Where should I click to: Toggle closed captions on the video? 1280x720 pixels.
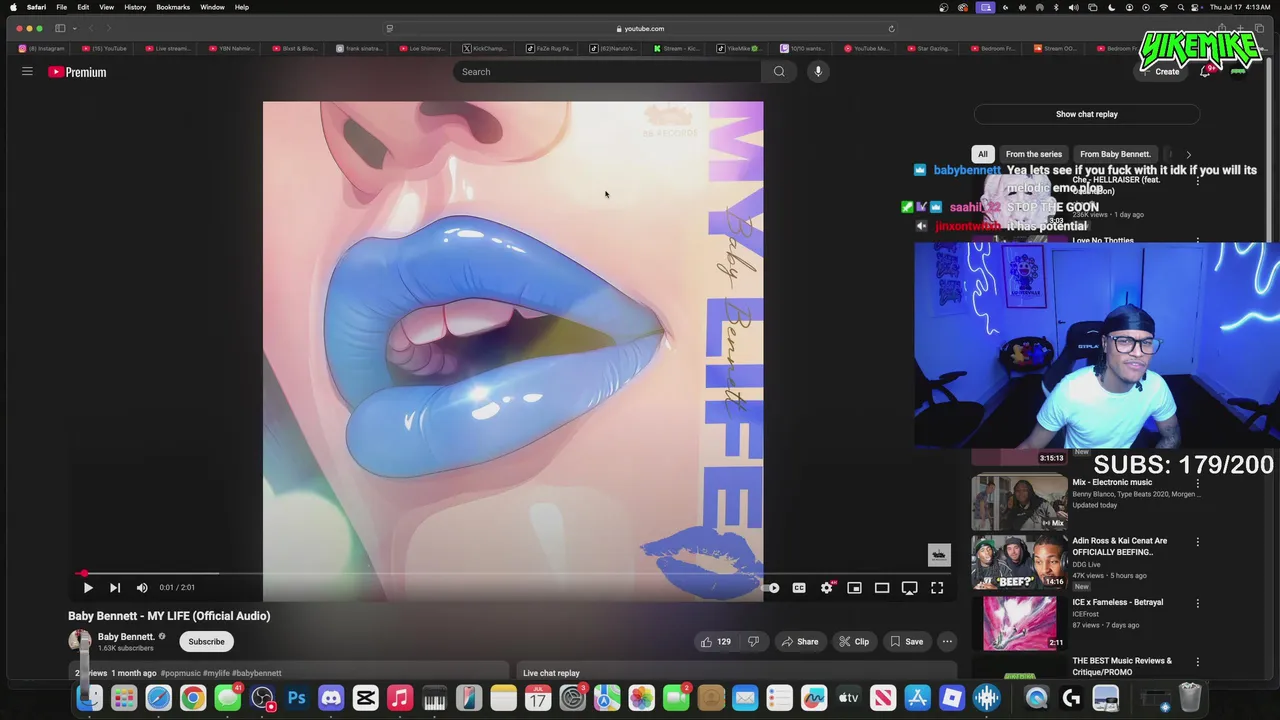799,588
